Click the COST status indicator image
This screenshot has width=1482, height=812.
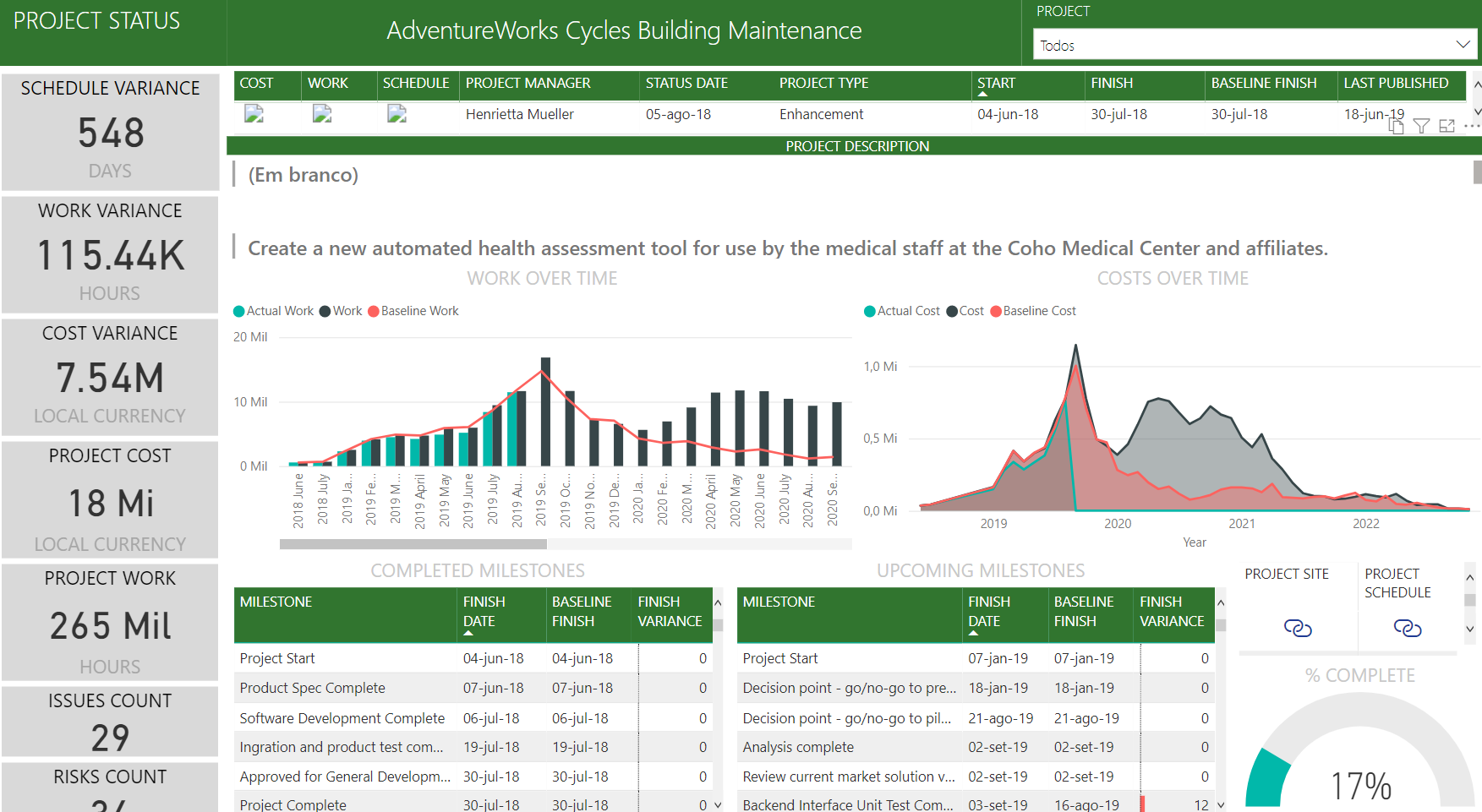coord(254,114)
